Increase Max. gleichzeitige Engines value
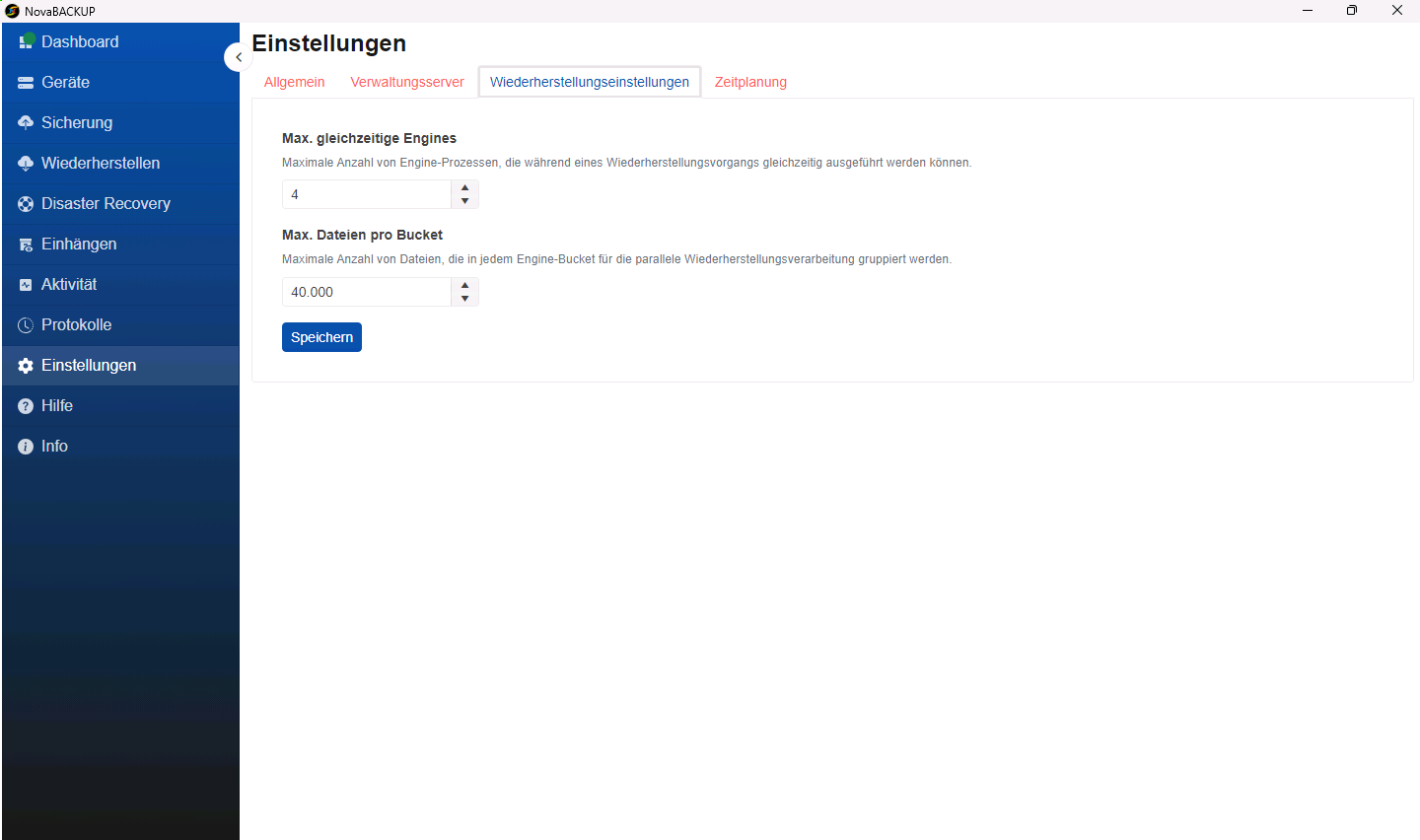This screenshot has width=1420, height=840. click(x=465, y=187)
